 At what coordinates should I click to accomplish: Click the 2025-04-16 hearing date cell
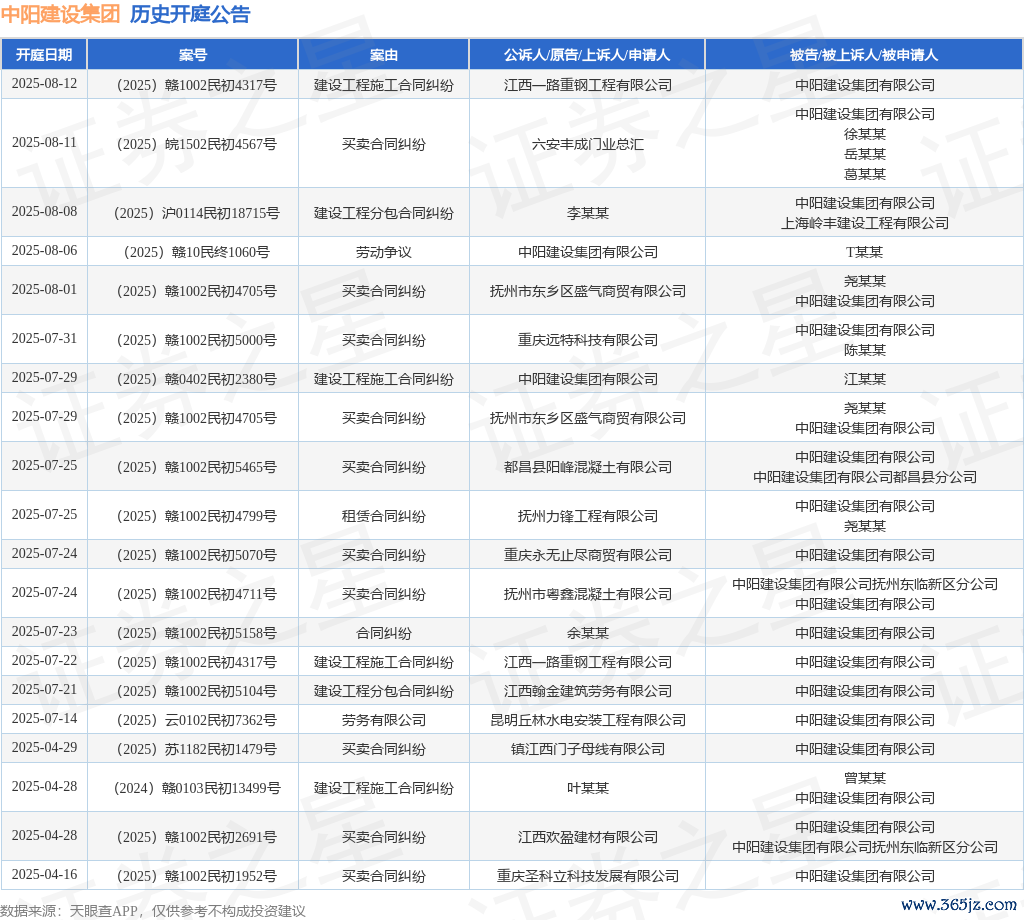(x=44, y=875)
